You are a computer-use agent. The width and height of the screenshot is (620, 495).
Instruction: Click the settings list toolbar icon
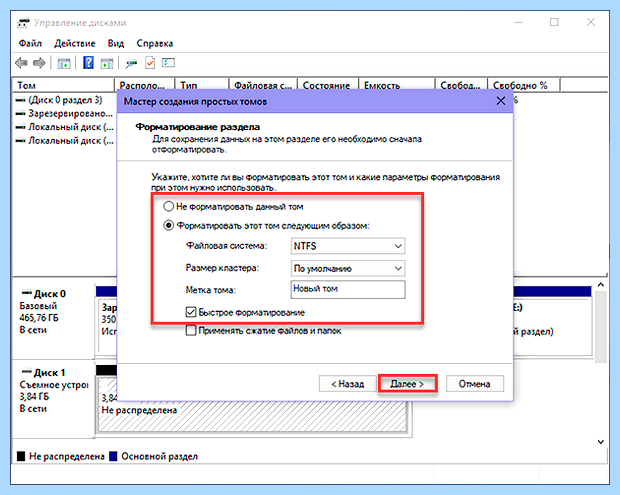pyautogui.click(x=168, y=62)
